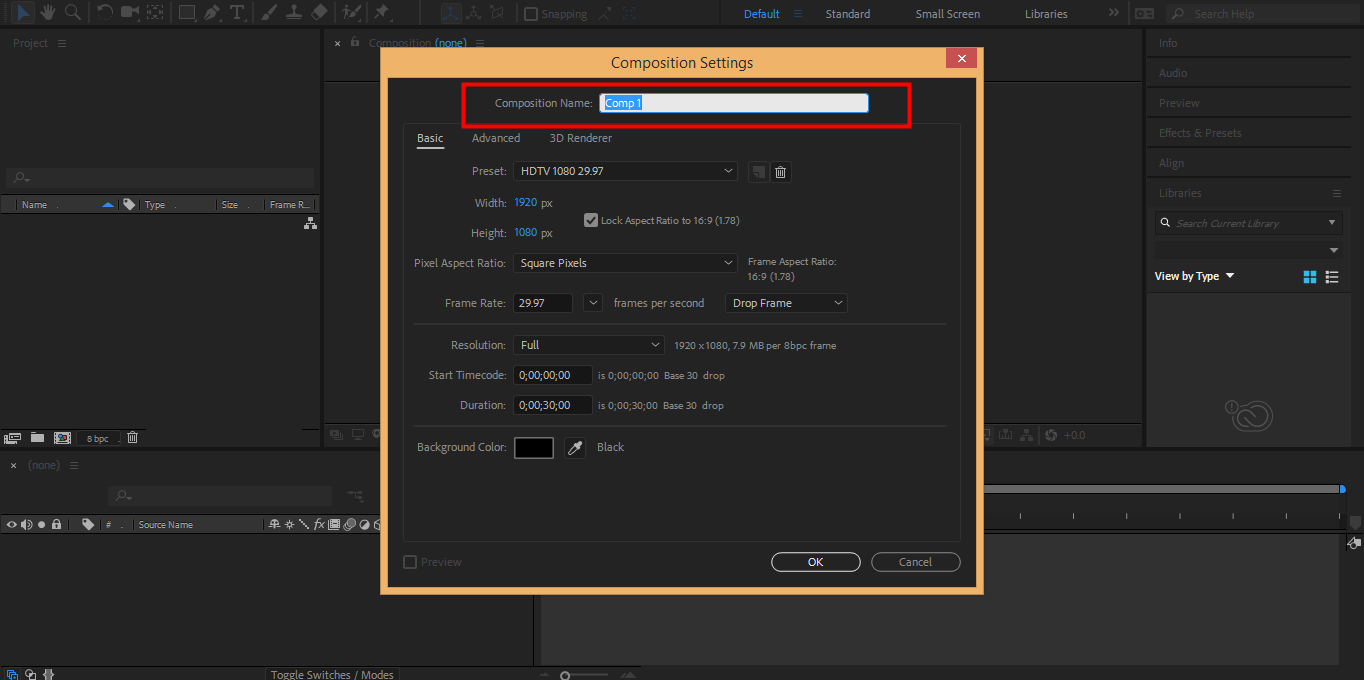1364x680 pixels.
Task: Click the 8 bpc color depth button
Action: (x=98, y=438)
